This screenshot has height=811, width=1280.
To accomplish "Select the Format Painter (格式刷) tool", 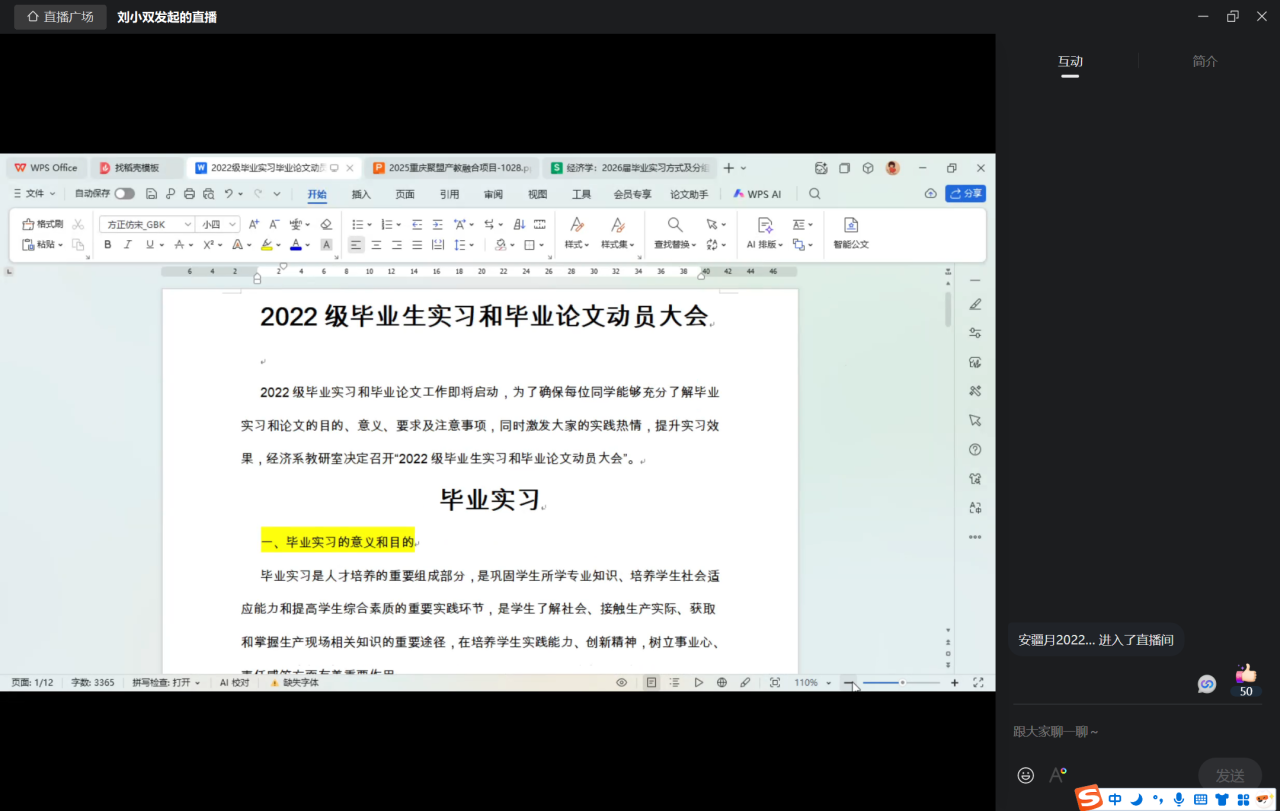I will (43, 224).
